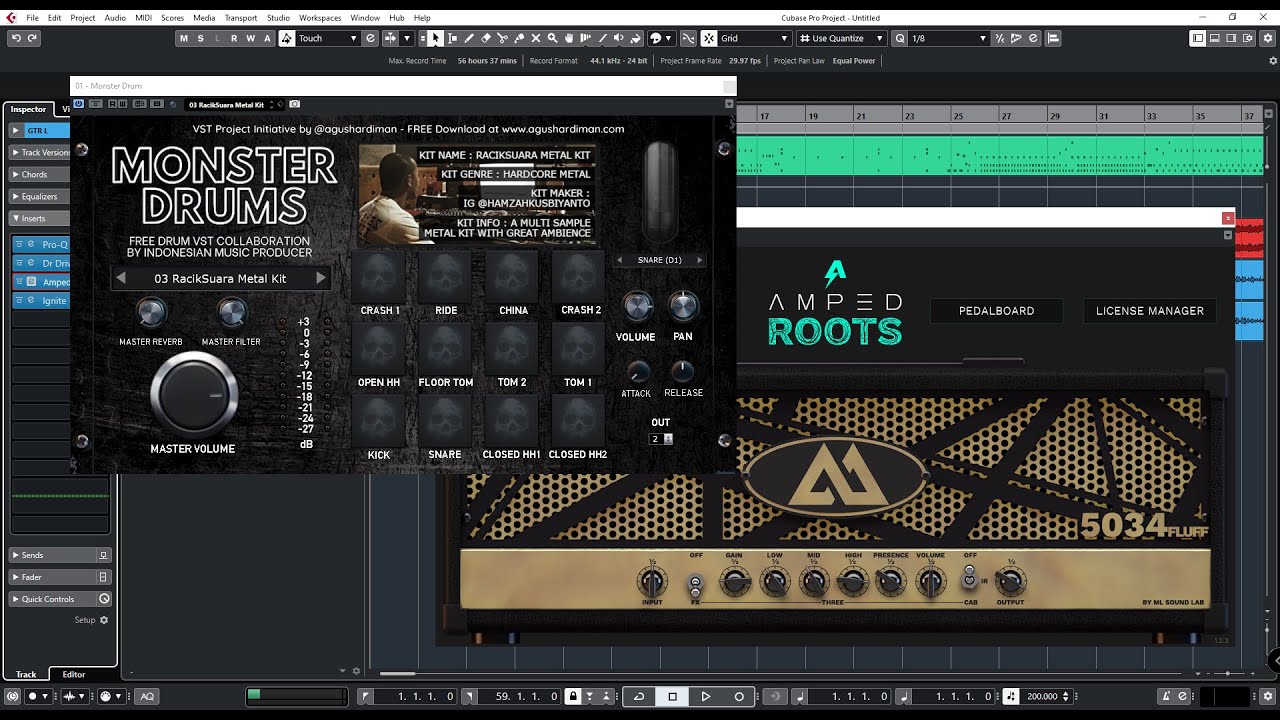Viewport: 1280px width, 720px height.
Task: Toggle the Snap icon next to Grid
Action: pos(709,38)
